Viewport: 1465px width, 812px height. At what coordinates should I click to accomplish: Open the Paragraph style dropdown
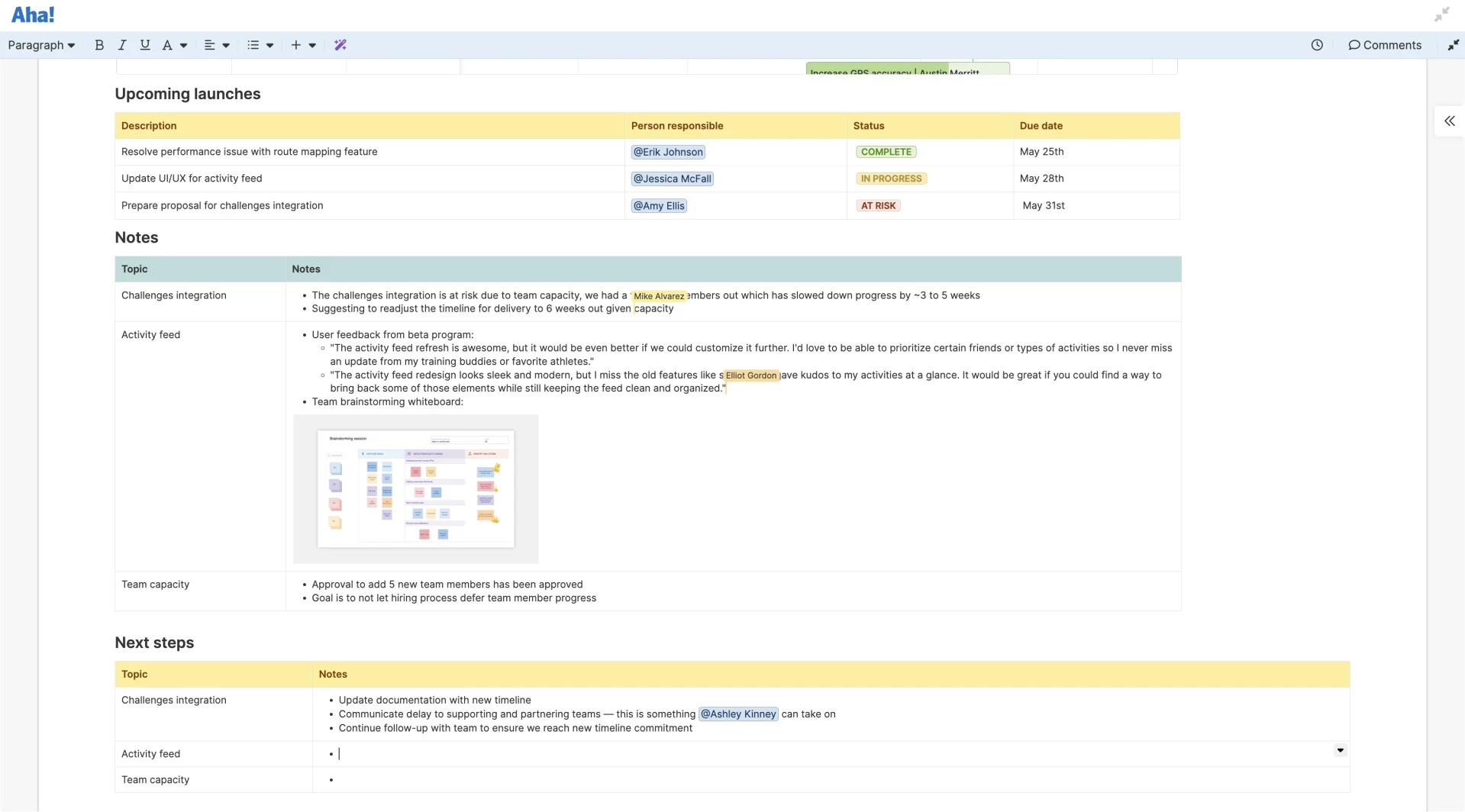click(x=41, y=45)
